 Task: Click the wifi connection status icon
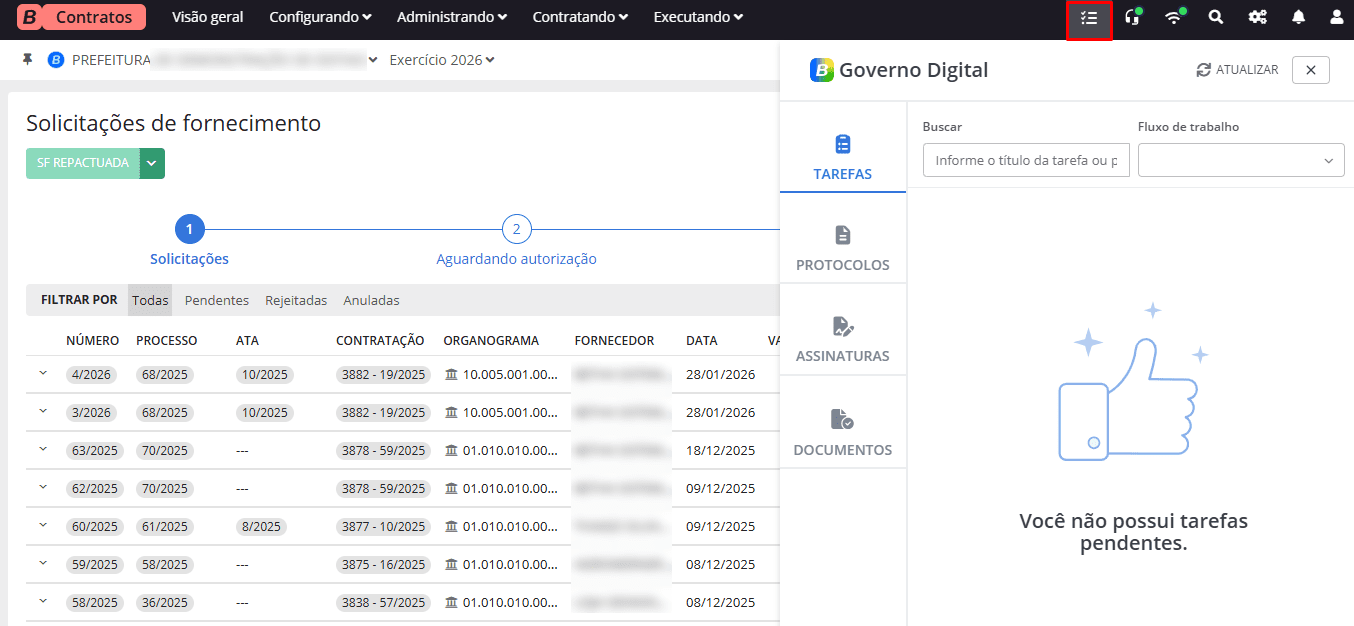coord(1174,18)
